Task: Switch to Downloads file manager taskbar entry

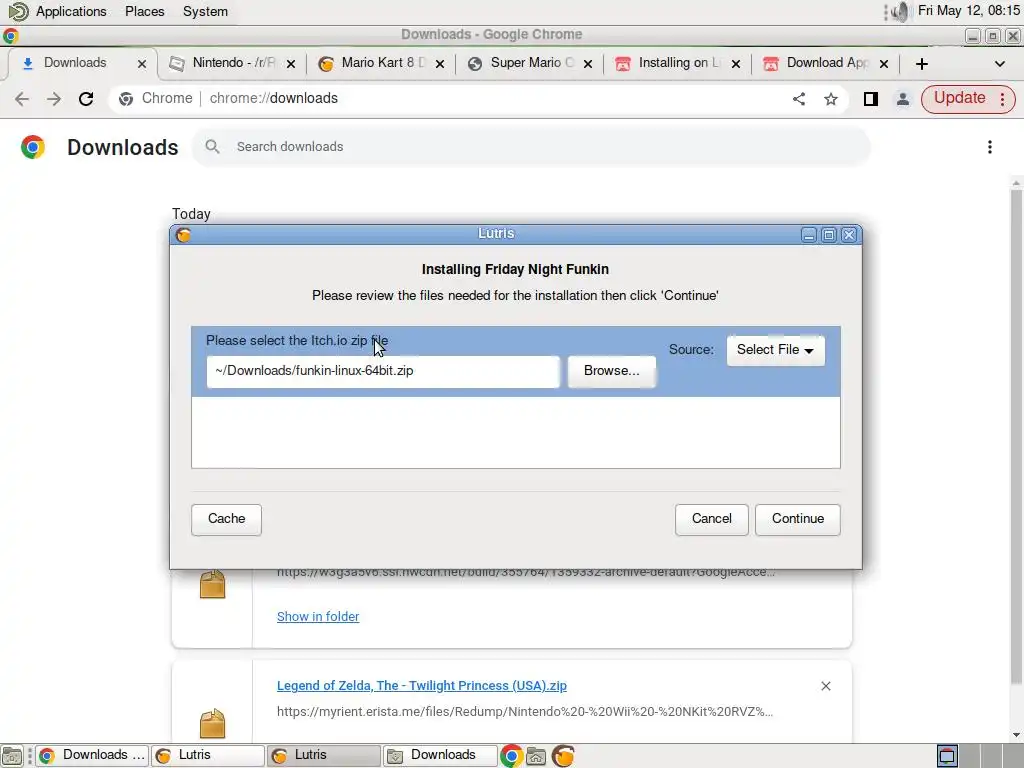Action: click(440, 756)
